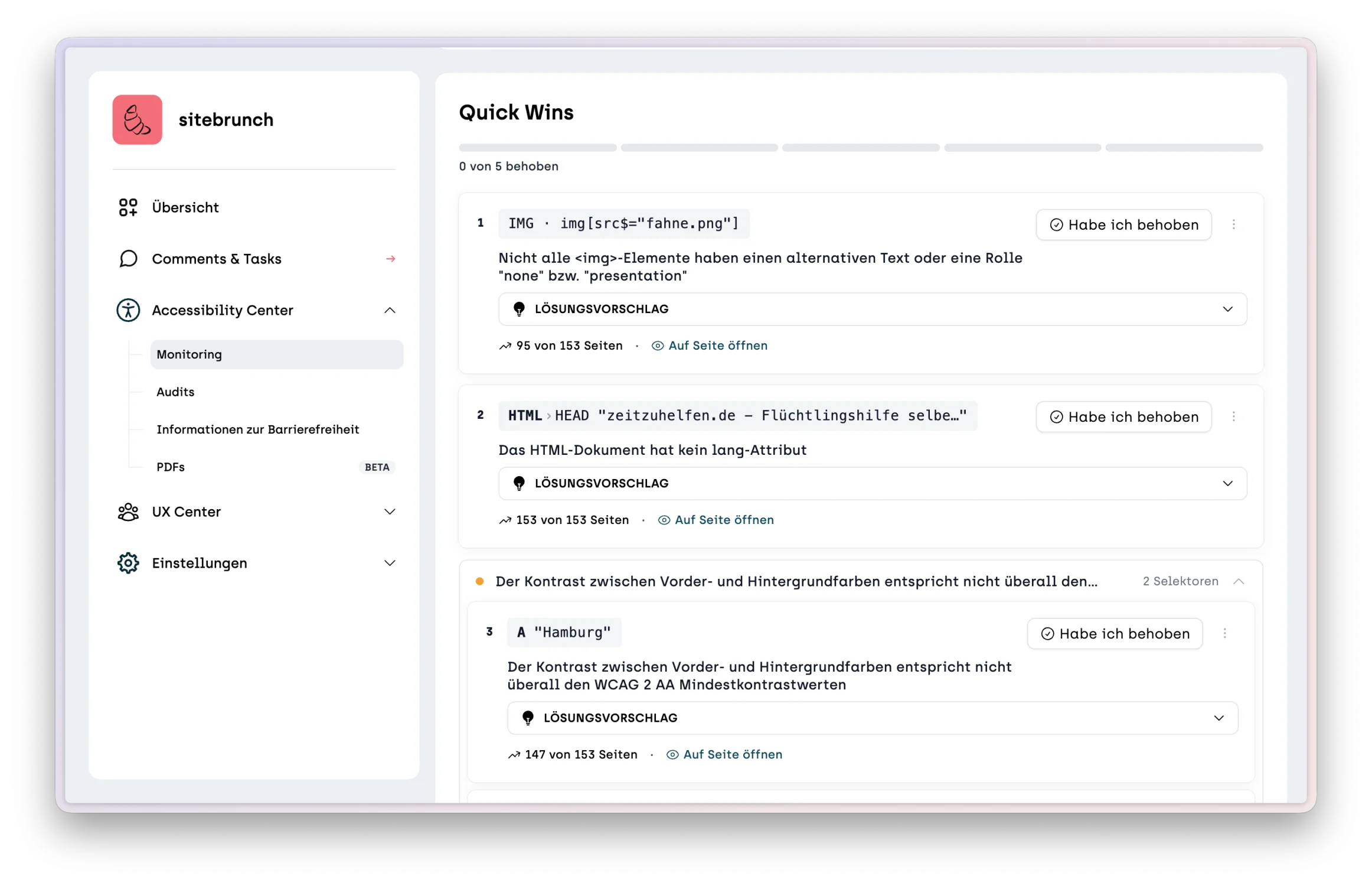Open the kebab menu on issue 1

[1234, 224]
